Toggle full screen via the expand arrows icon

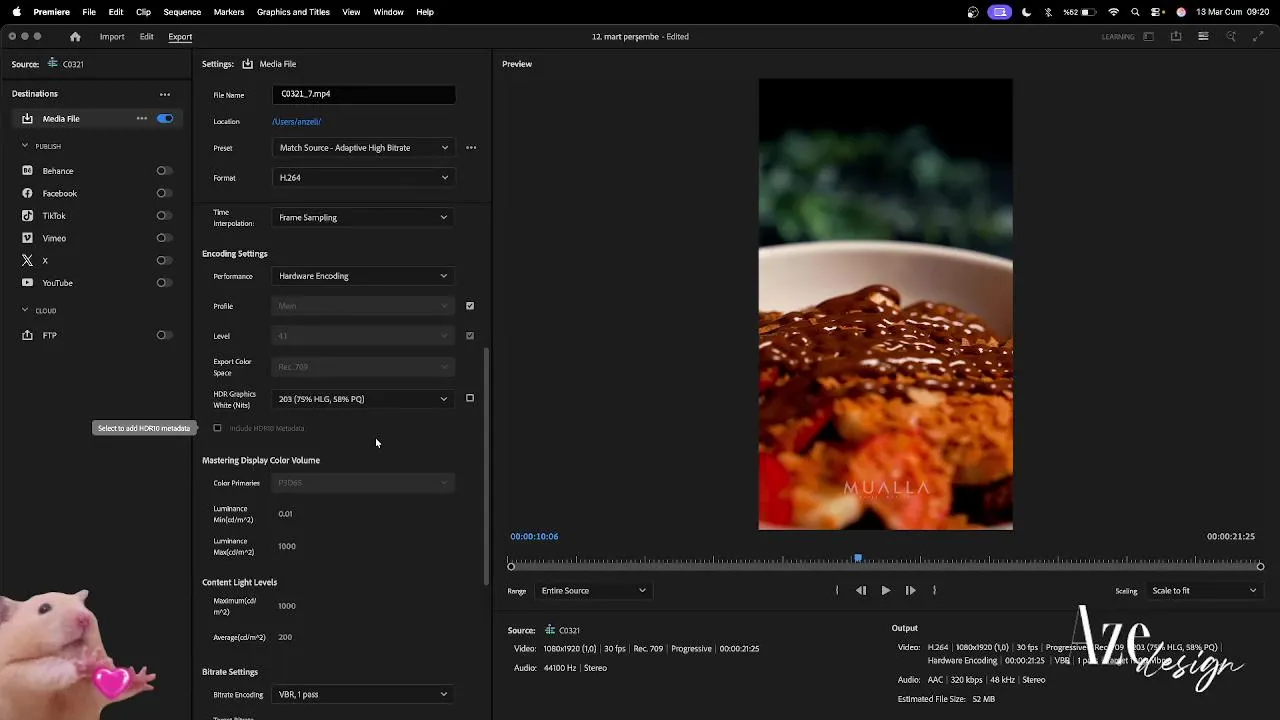click(1258, 37)
